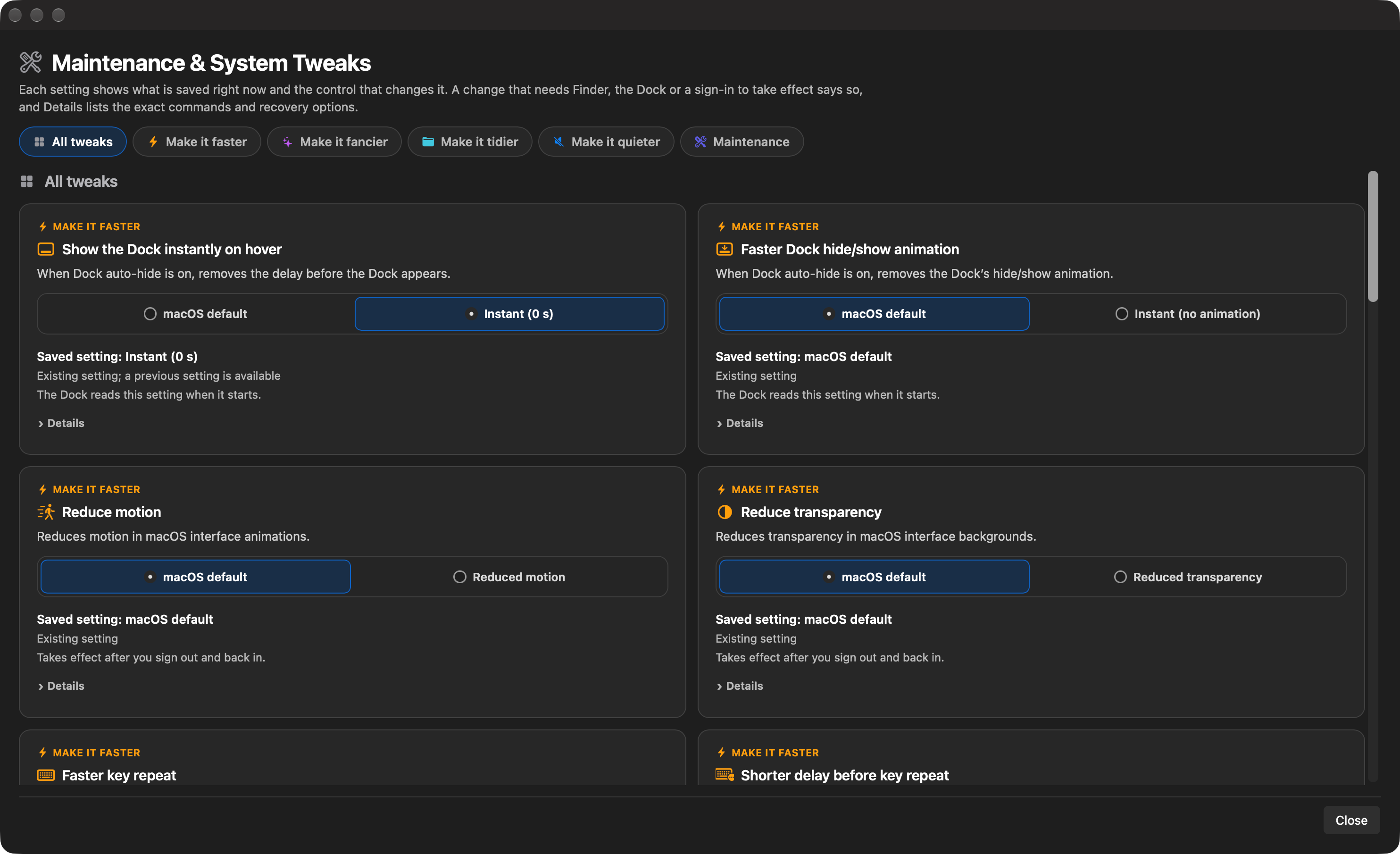Click the running figure icon beside Reduce motion

tap(45, 512)
